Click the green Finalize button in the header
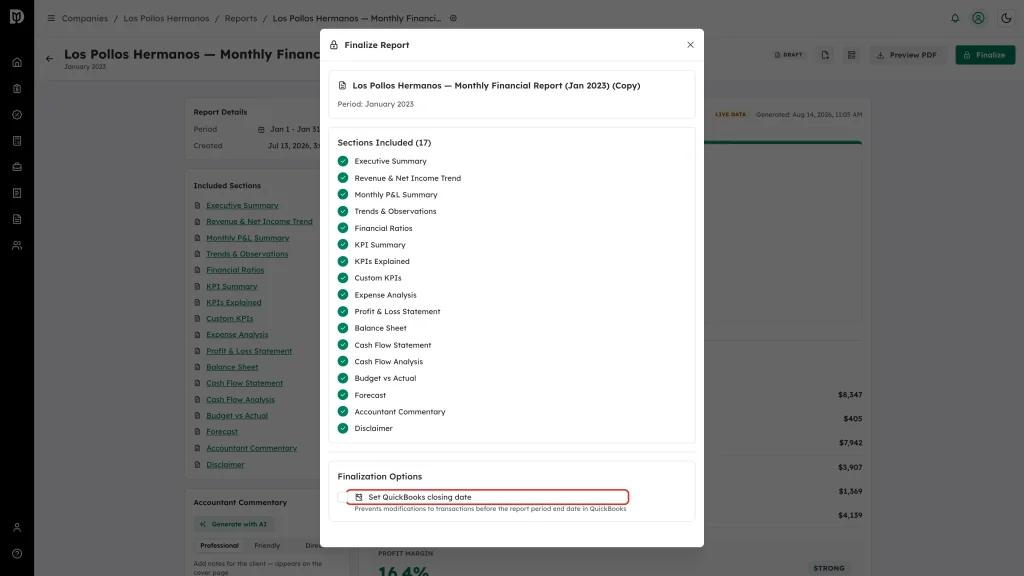The image size is (1024, 576). coord(985,55)
